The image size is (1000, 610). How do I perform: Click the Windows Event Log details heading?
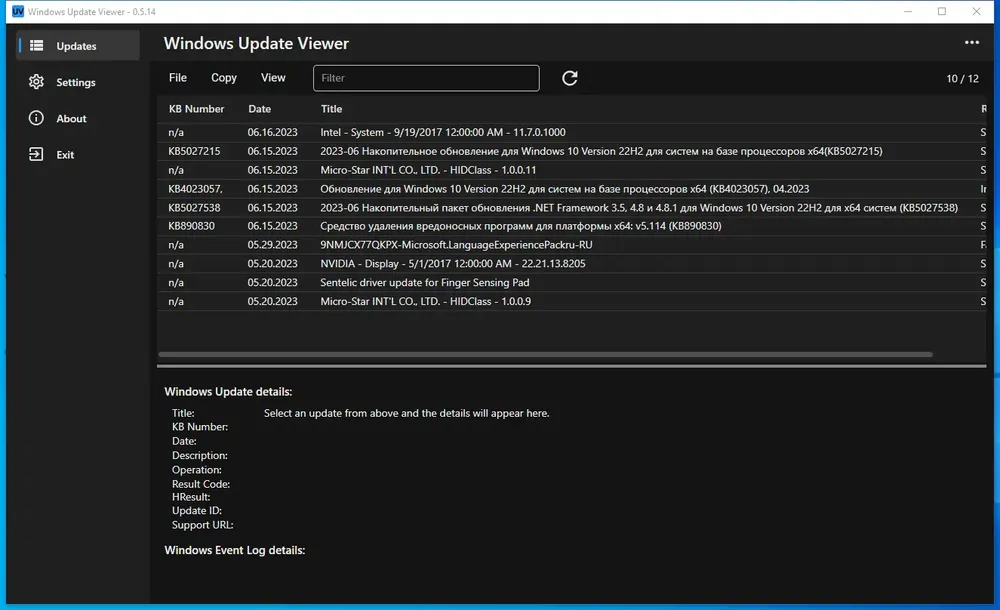(235, 550)
